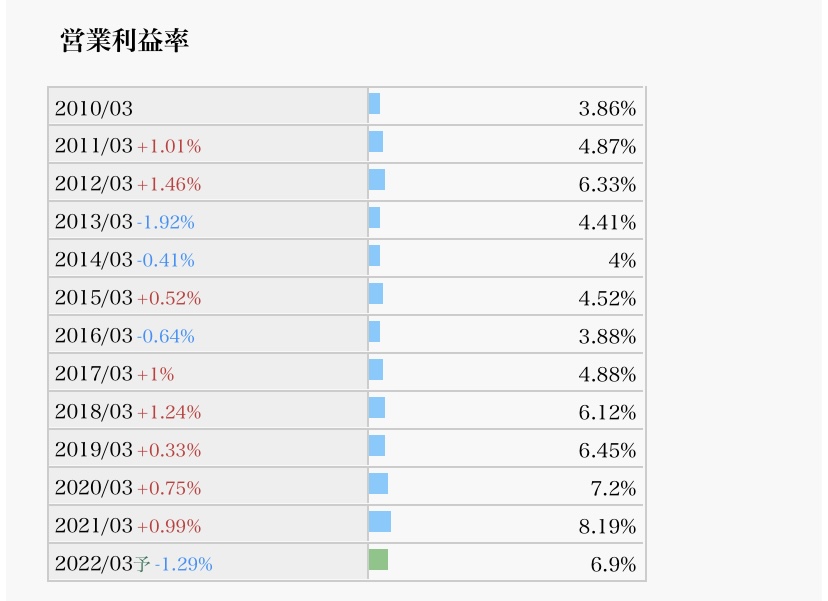Click the 4% value for 2014/03
The height and width of the screenshot is (601, 828).
point(622,260)
